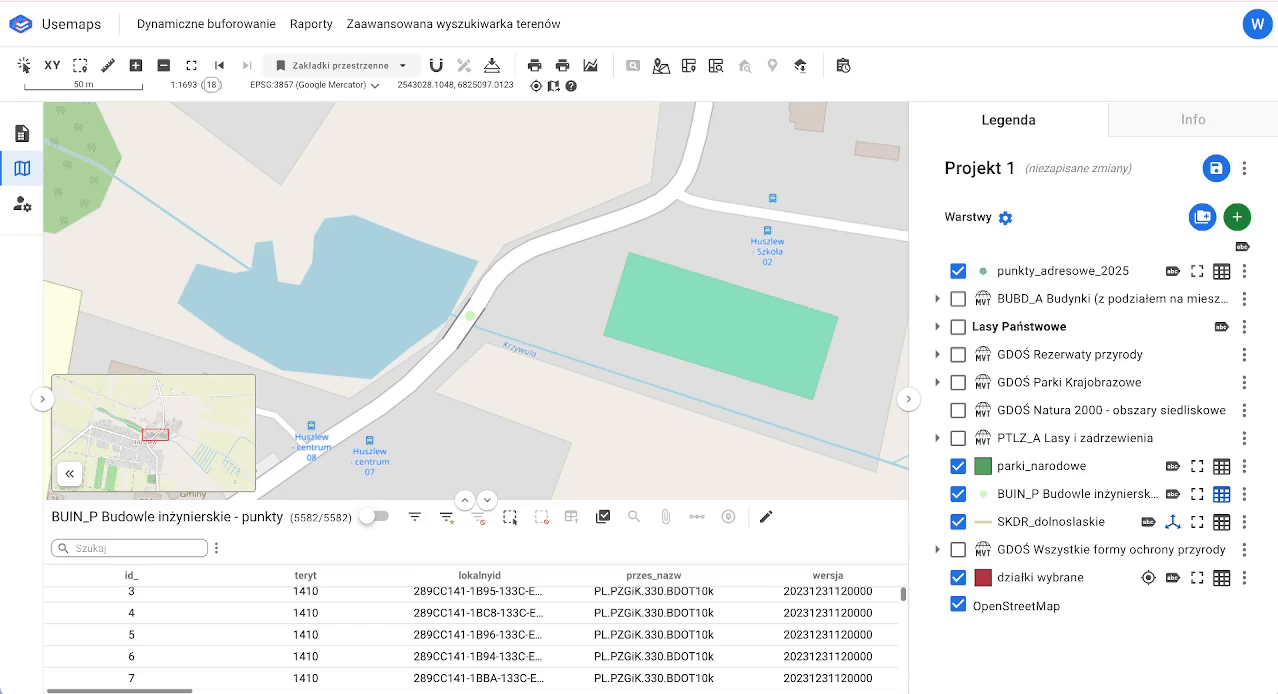Open the Raporty menu
This screenshot has height=694, width=1278.
311,24
